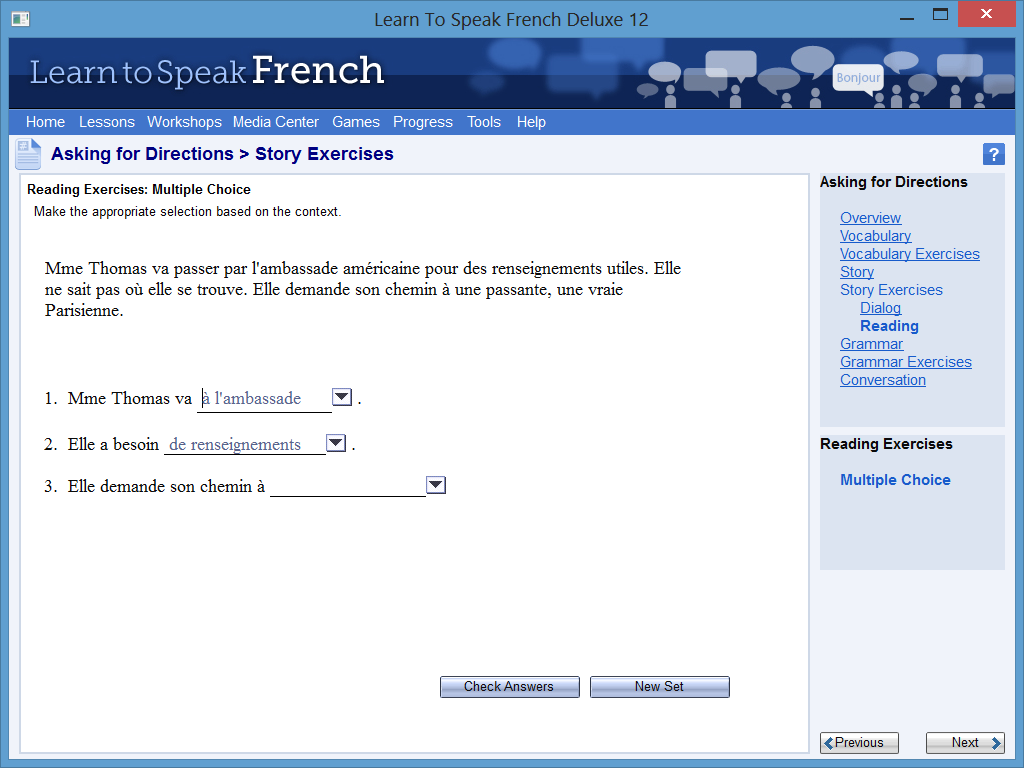Open the Dialog link
This screenshot has height=768, width=1024.
click(x=880, y=308)
